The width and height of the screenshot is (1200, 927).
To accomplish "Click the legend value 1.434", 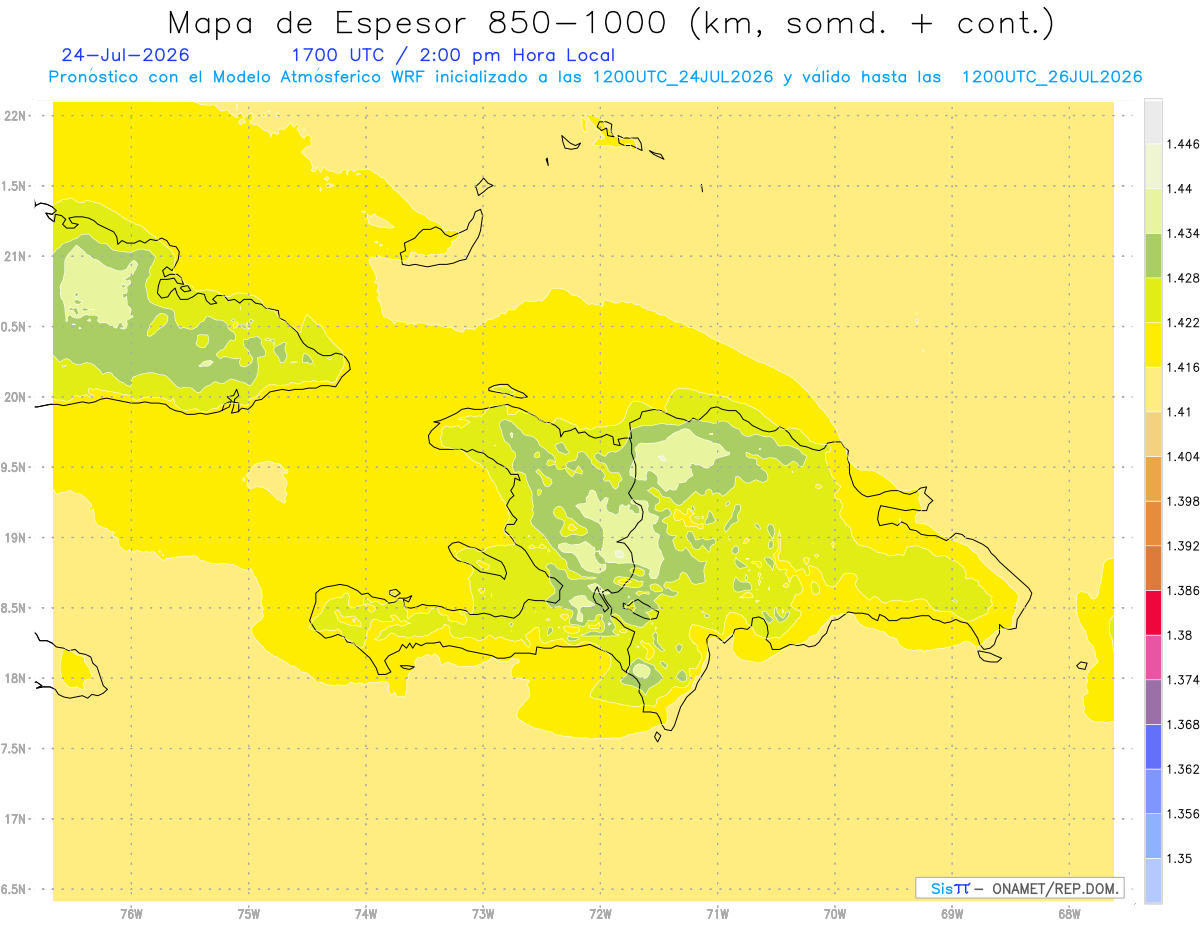I will [x=1182, y=233].
